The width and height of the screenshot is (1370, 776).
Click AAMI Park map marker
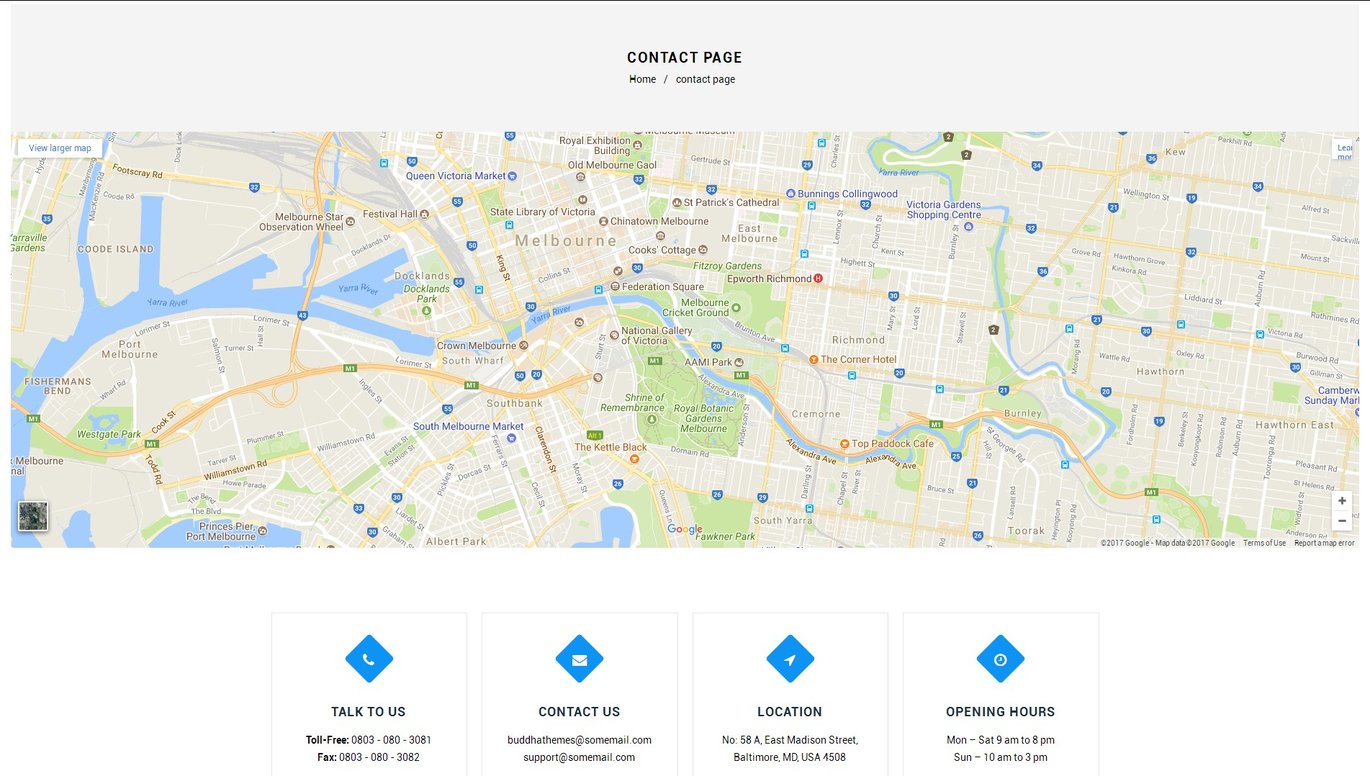click(740, 362)
